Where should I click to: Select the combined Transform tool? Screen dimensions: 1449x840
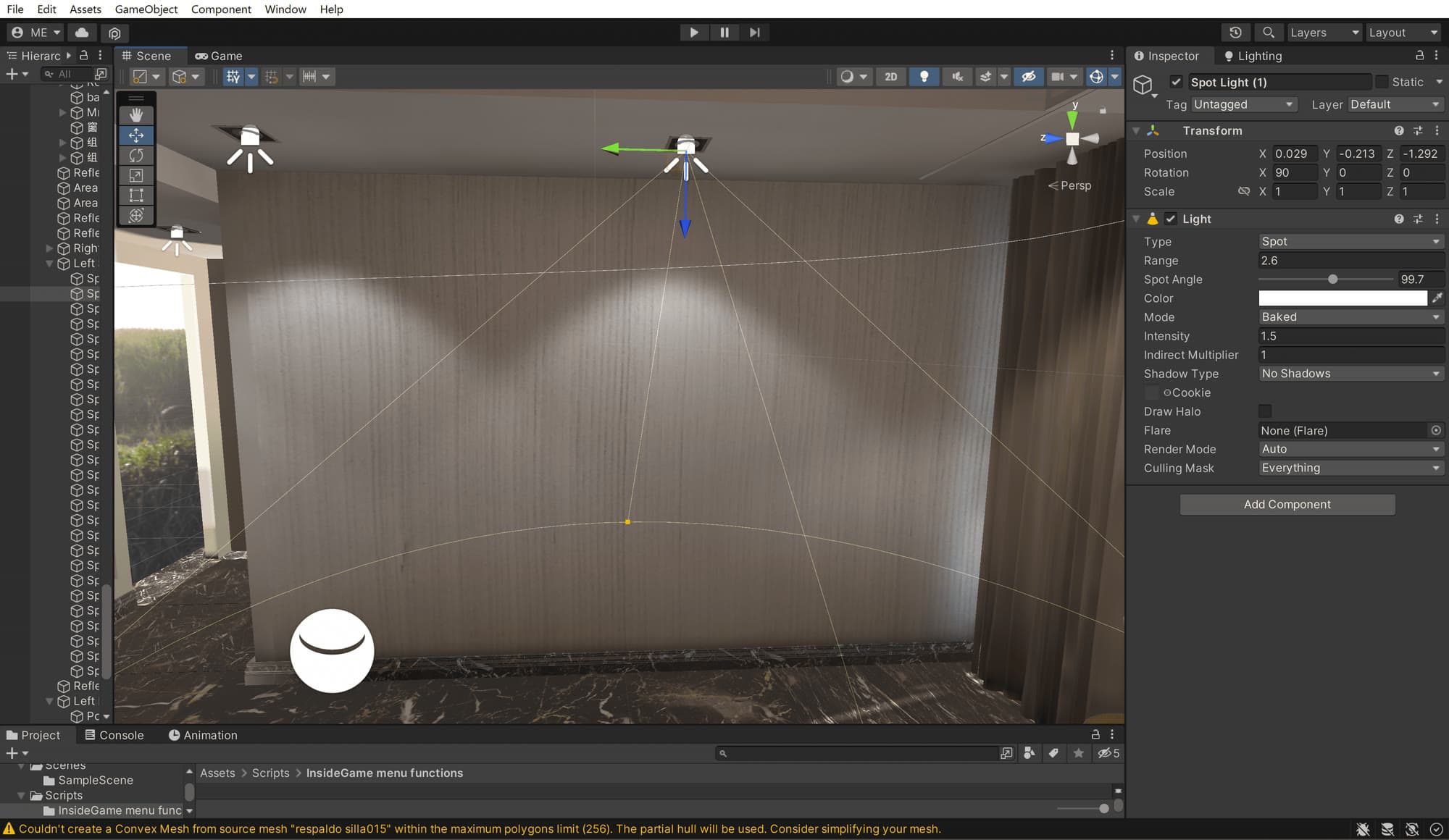[x=136, y=215]
